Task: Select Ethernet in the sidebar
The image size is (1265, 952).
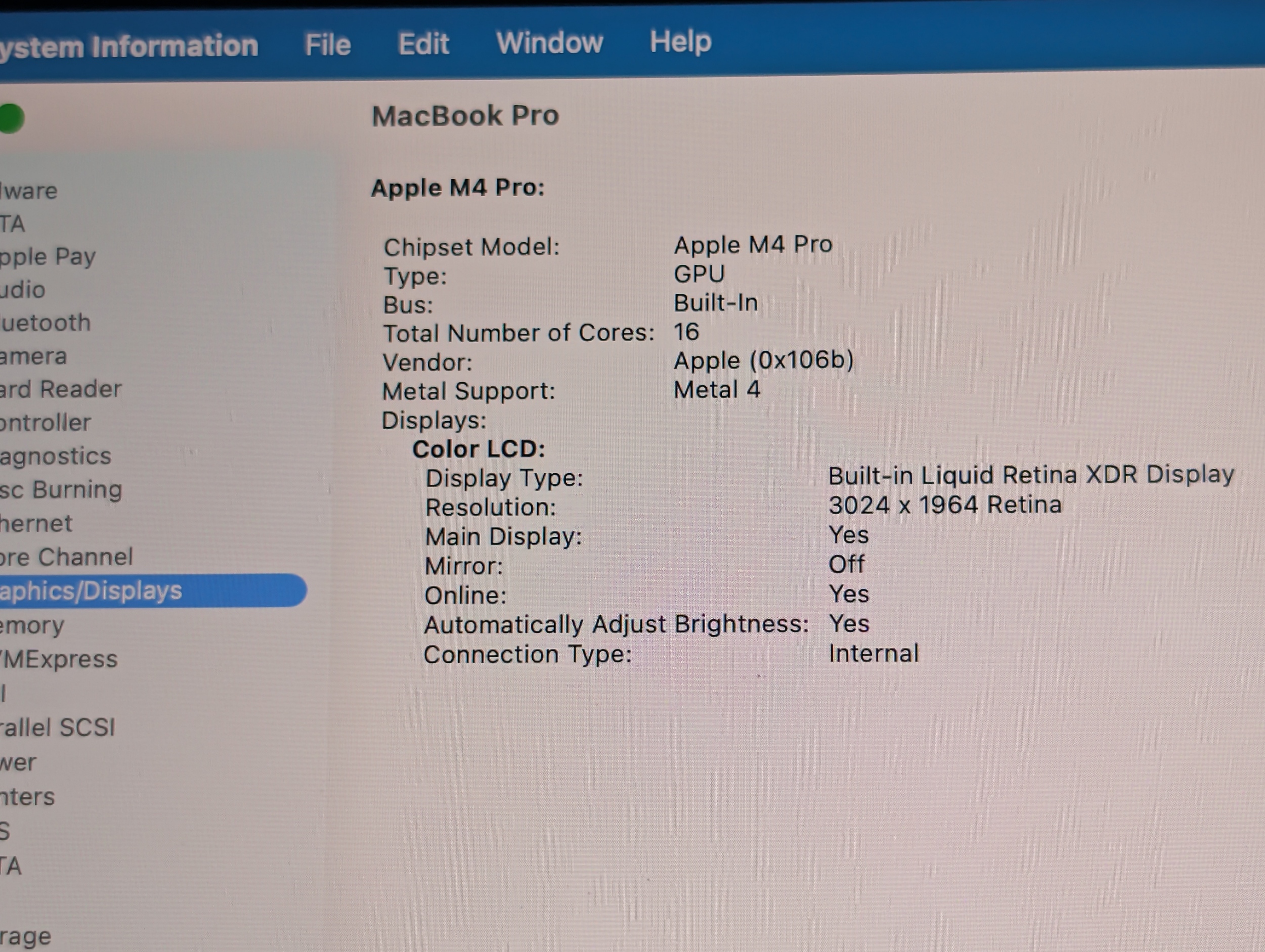Action: 36,524
